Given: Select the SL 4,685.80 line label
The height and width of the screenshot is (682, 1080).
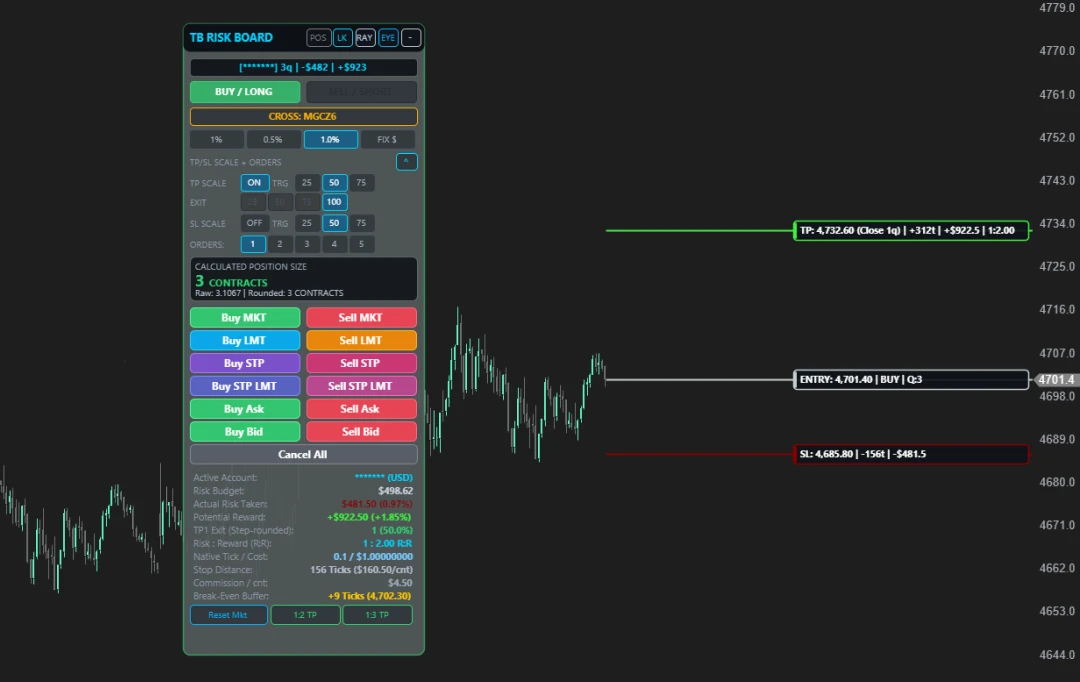Looking at the screenshot, I should (x=911, y=454).
